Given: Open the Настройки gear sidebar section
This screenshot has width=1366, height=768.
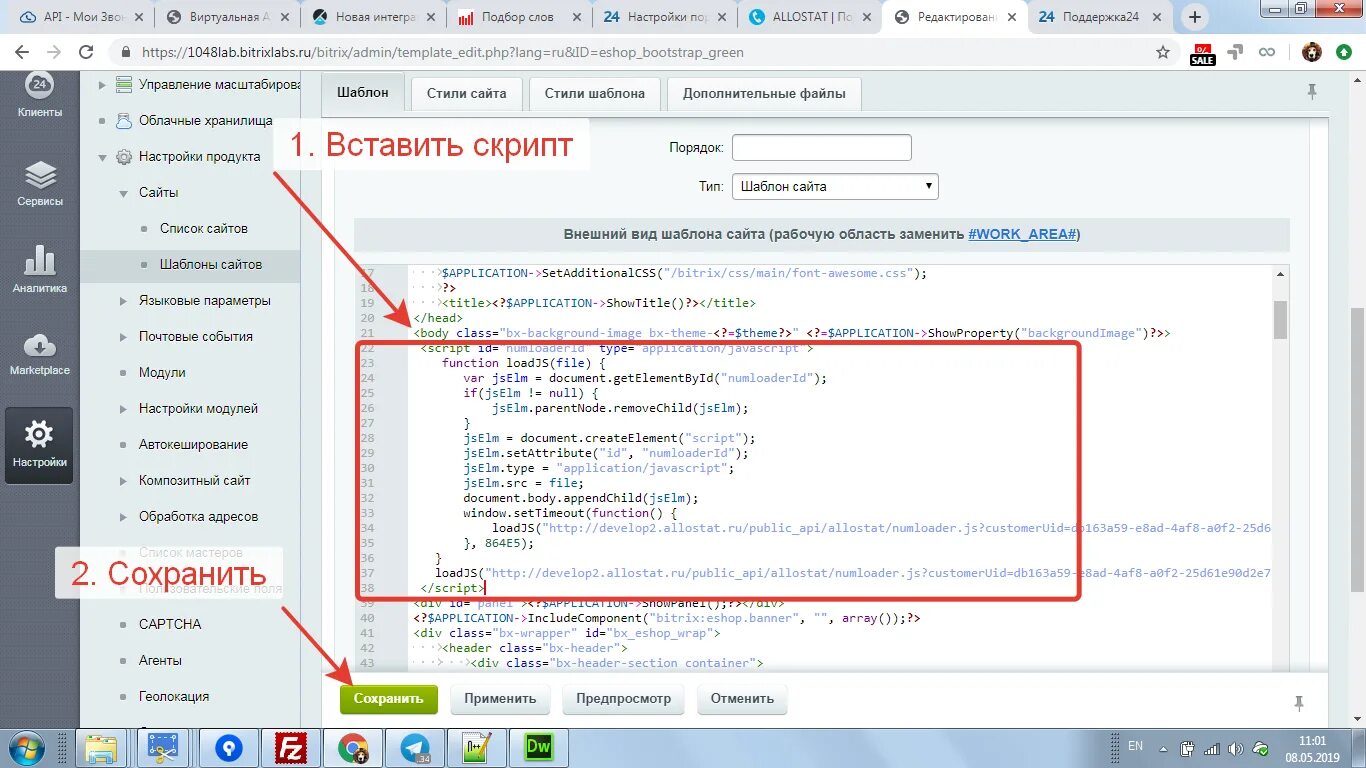Looking at the screenshot, I should 40,445.
